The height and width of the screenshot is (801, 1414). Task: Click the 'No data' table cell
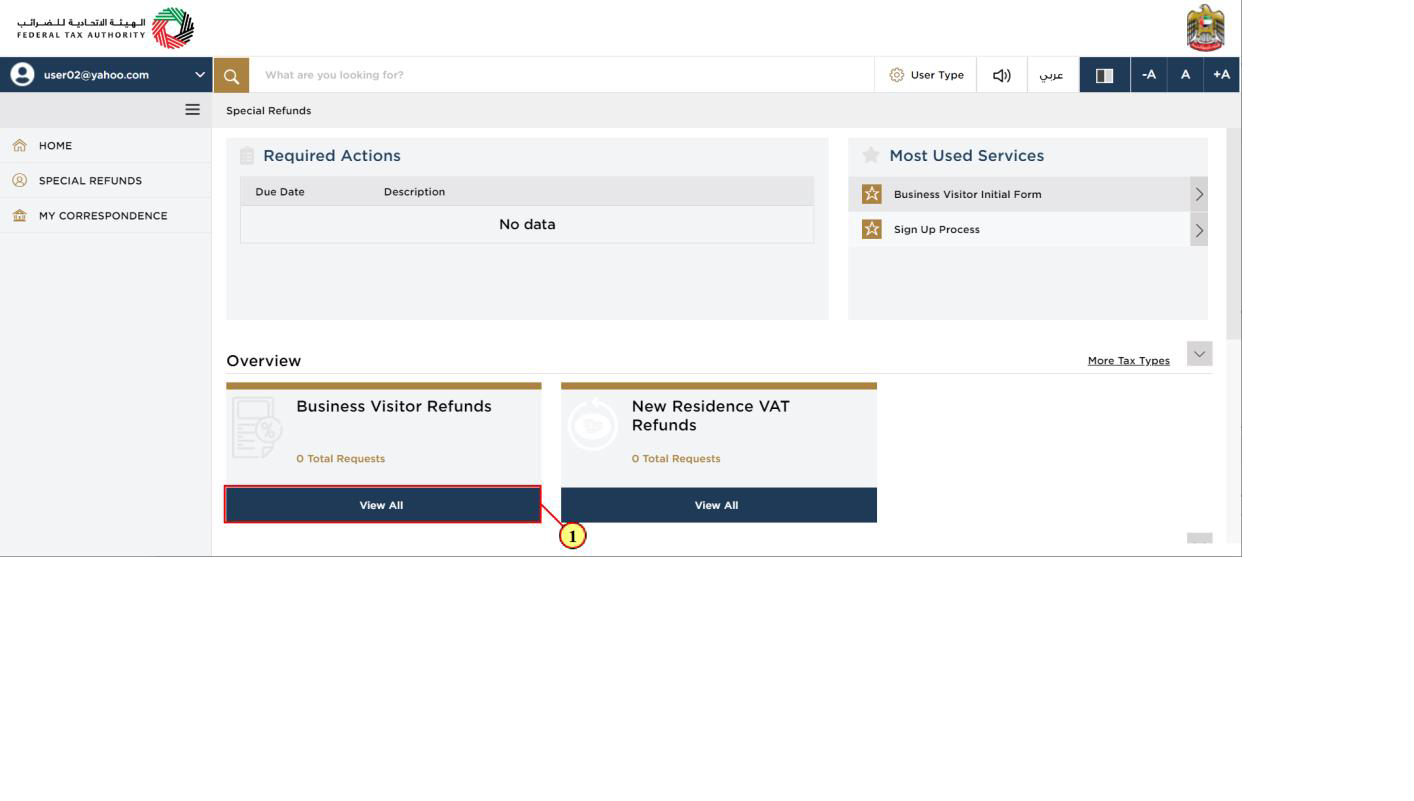tap(527, 224)
